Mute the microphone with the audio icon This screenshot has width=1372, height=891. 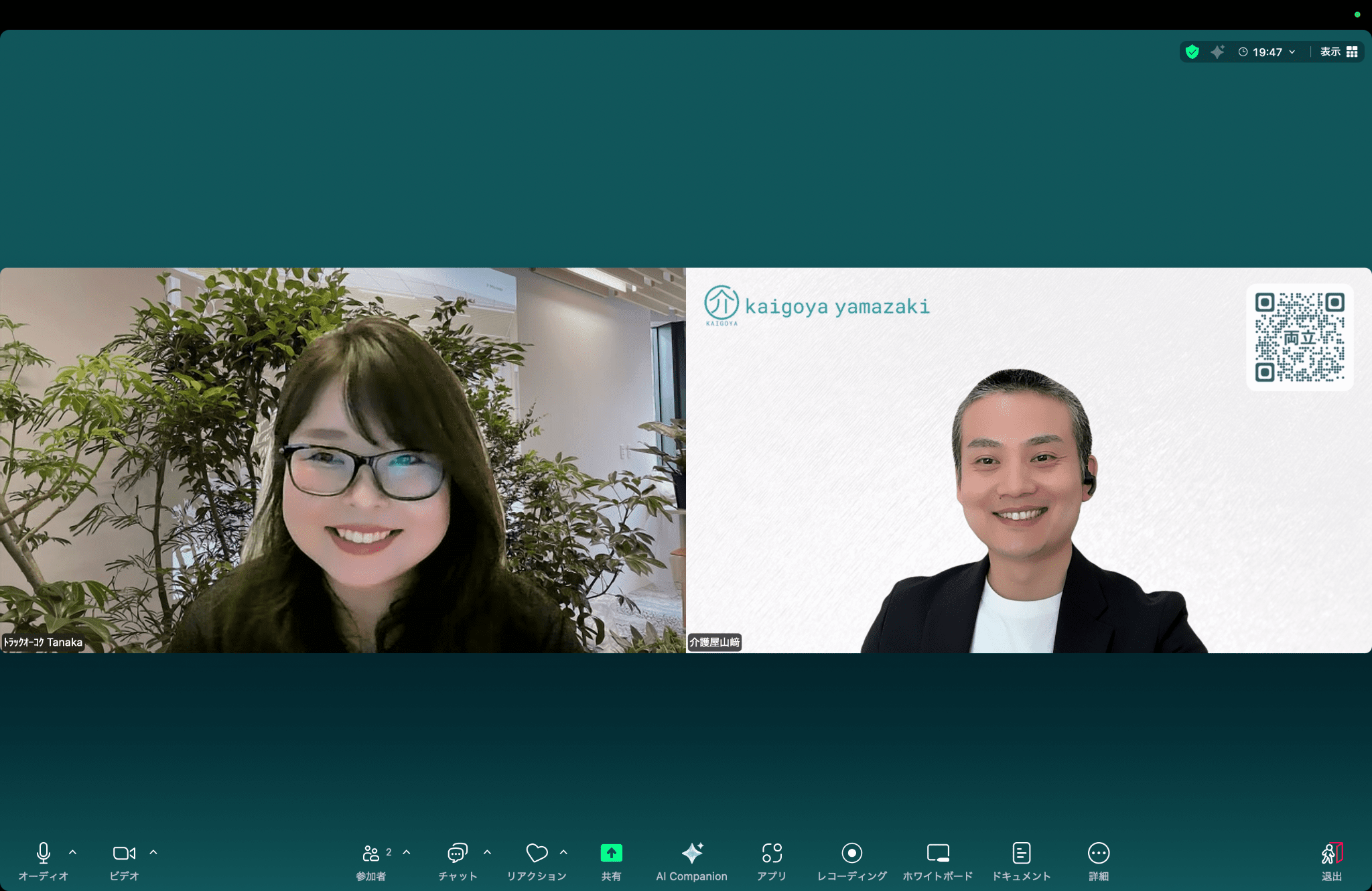coord(44,853)
